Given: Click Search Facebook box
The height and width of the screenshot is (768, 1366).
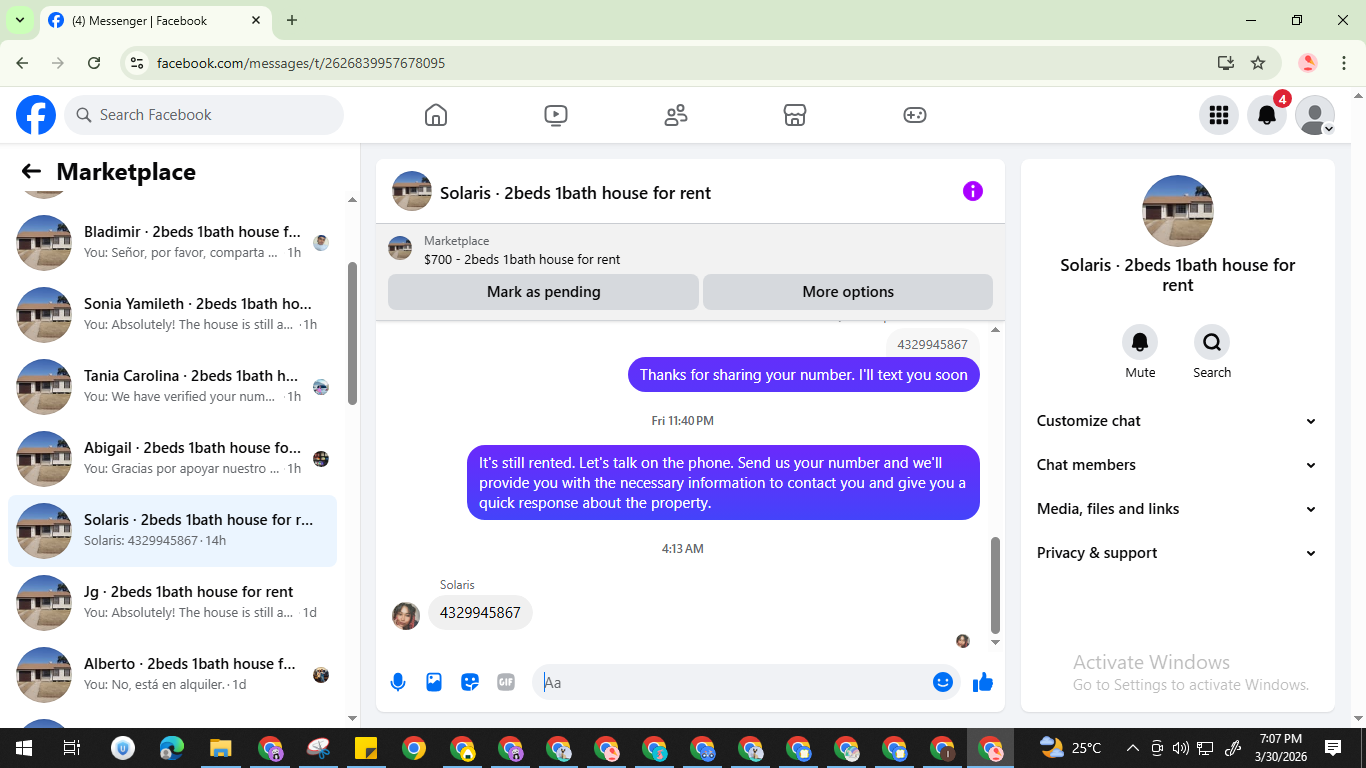Looking at the screenshot, I should click(204, 115).
